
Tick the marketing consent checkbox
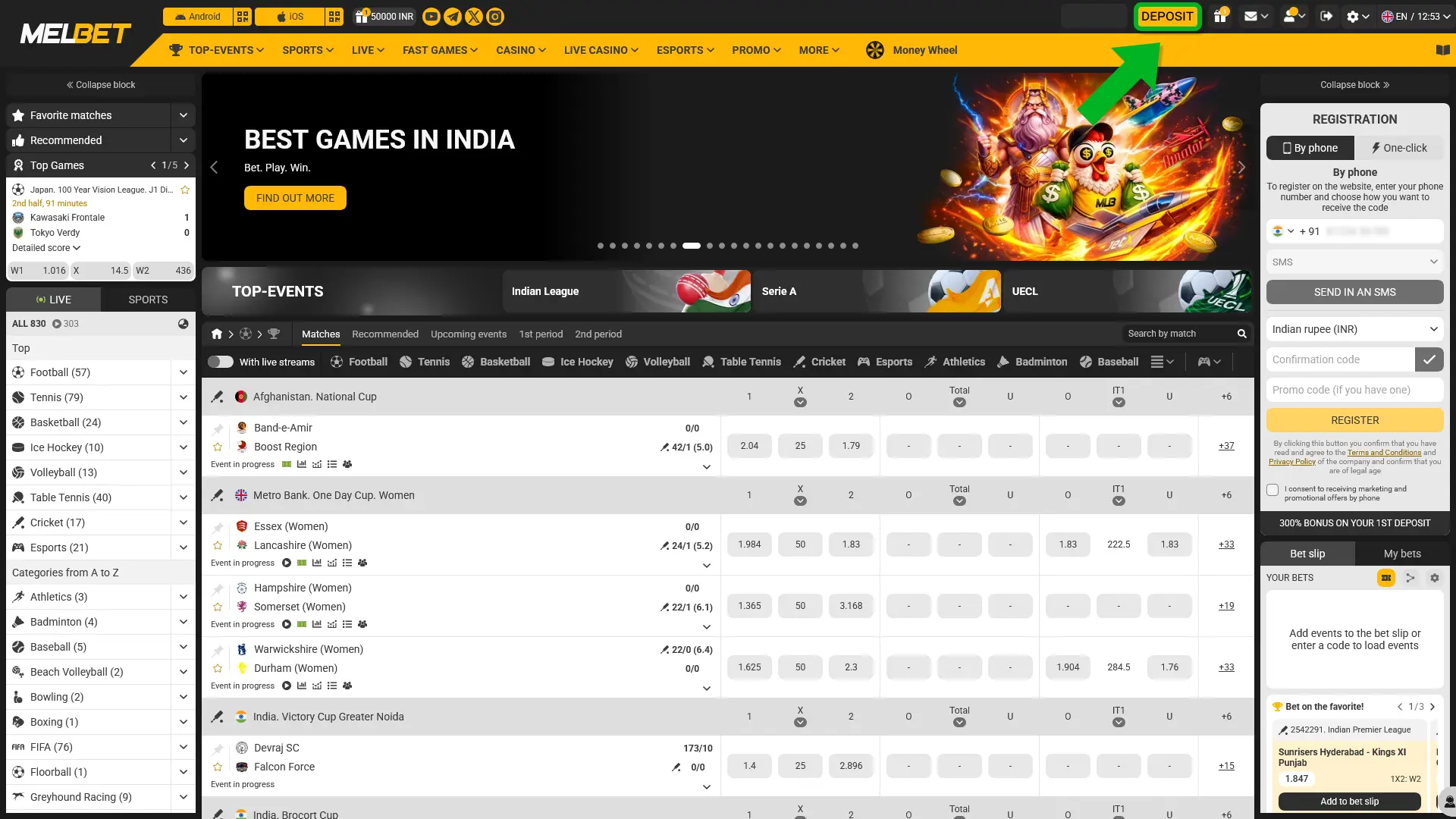coord(1273,490)
